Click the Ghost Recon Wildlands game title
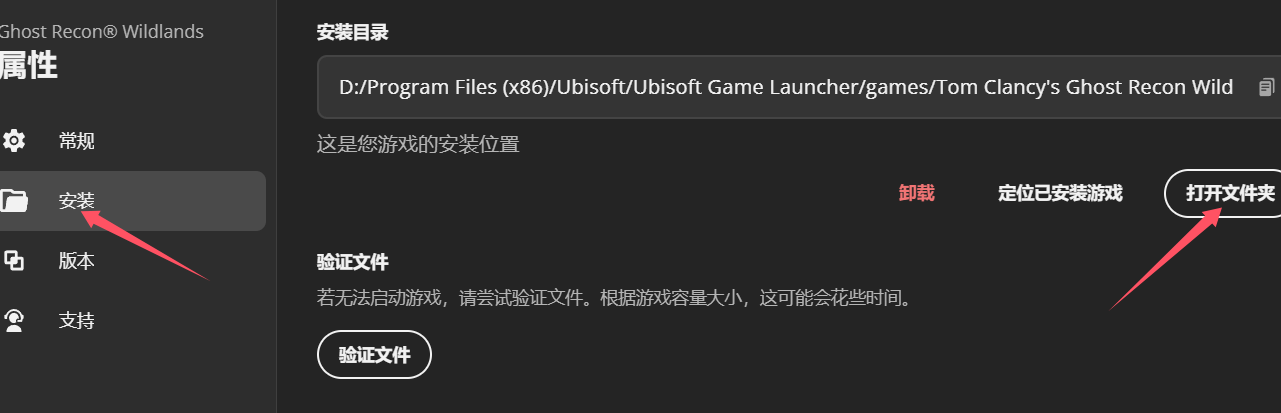The height and width of the screenshot is (413, 1281). point(101,31)
